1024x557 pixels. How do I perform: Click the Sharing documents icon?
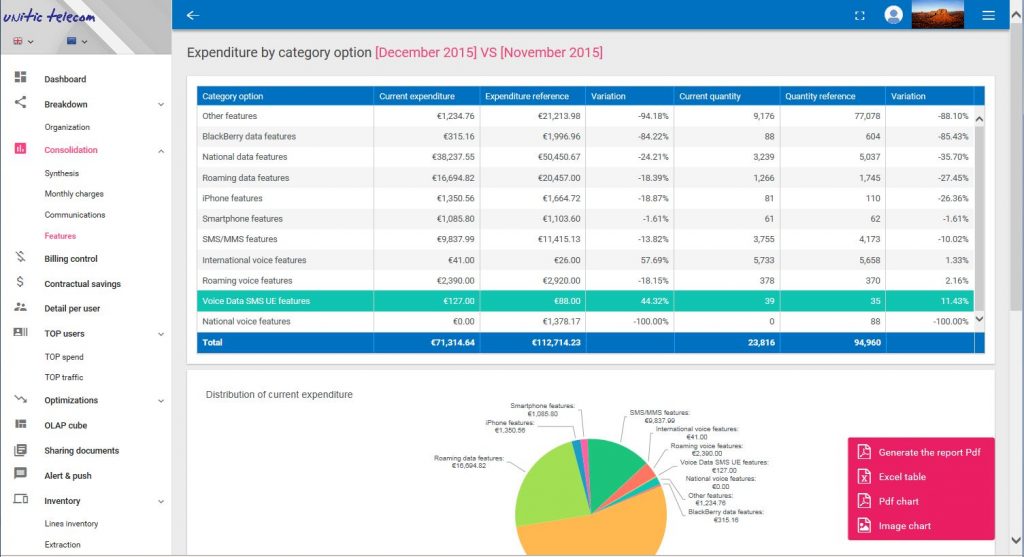[21, 450]
